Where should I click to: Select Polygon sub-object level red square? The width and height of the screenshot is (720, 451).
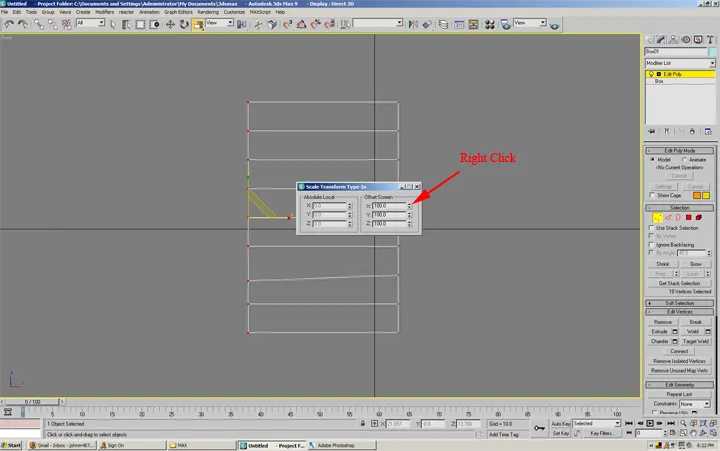point(688,217)
